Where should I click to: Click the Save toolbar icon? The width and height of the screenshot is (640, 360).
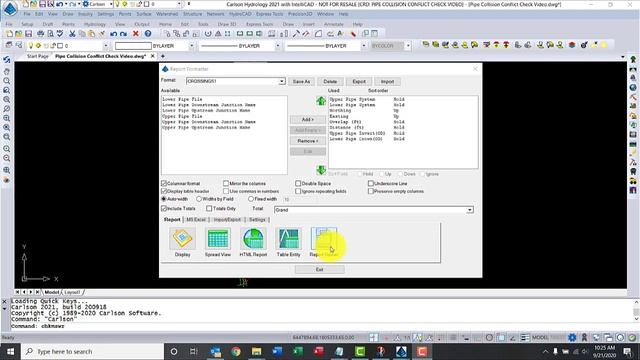29,34
